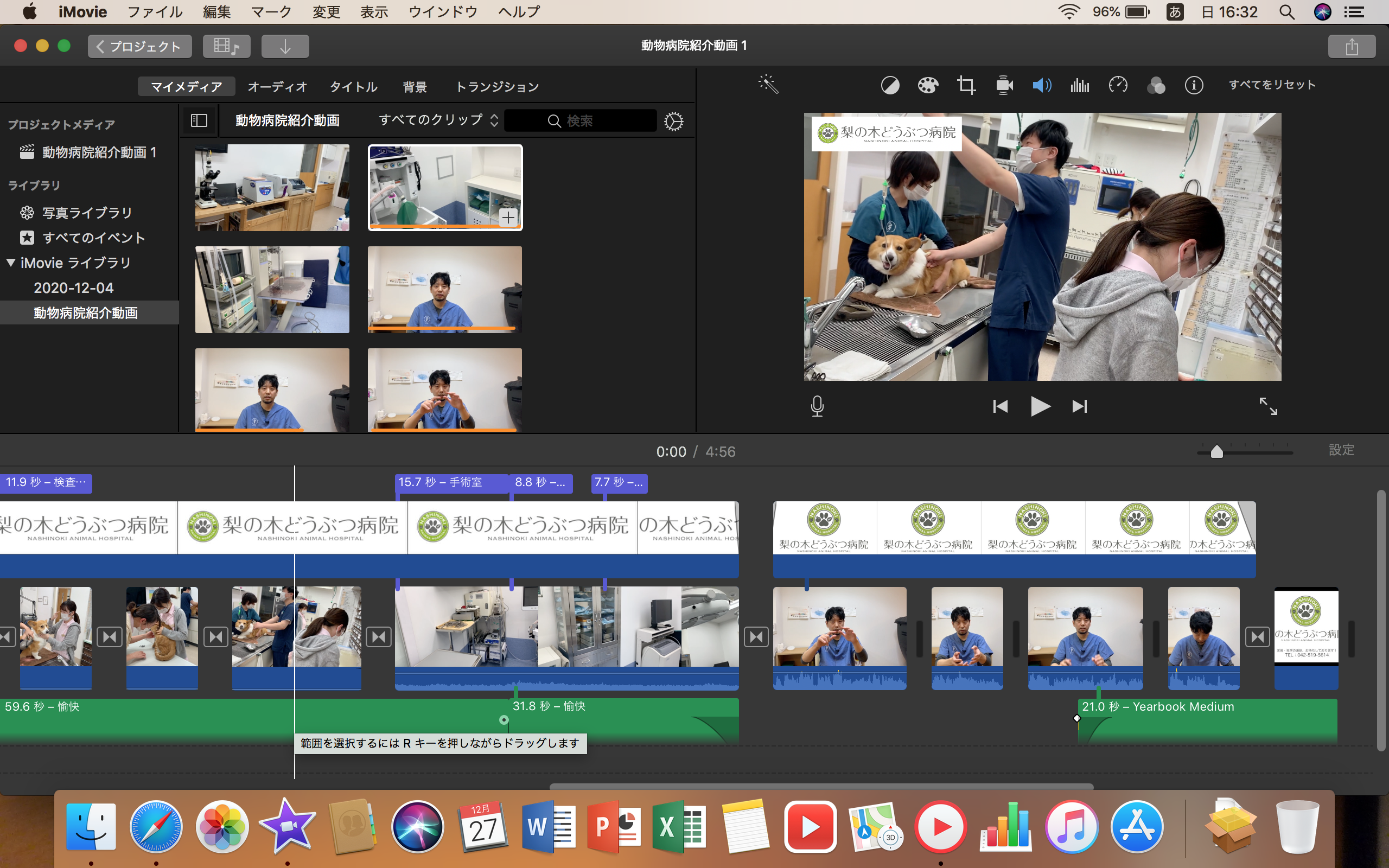This screenshot has height=868, width=1389.
Task: Open the stabilization camera icon
Action: (1004, 86)
